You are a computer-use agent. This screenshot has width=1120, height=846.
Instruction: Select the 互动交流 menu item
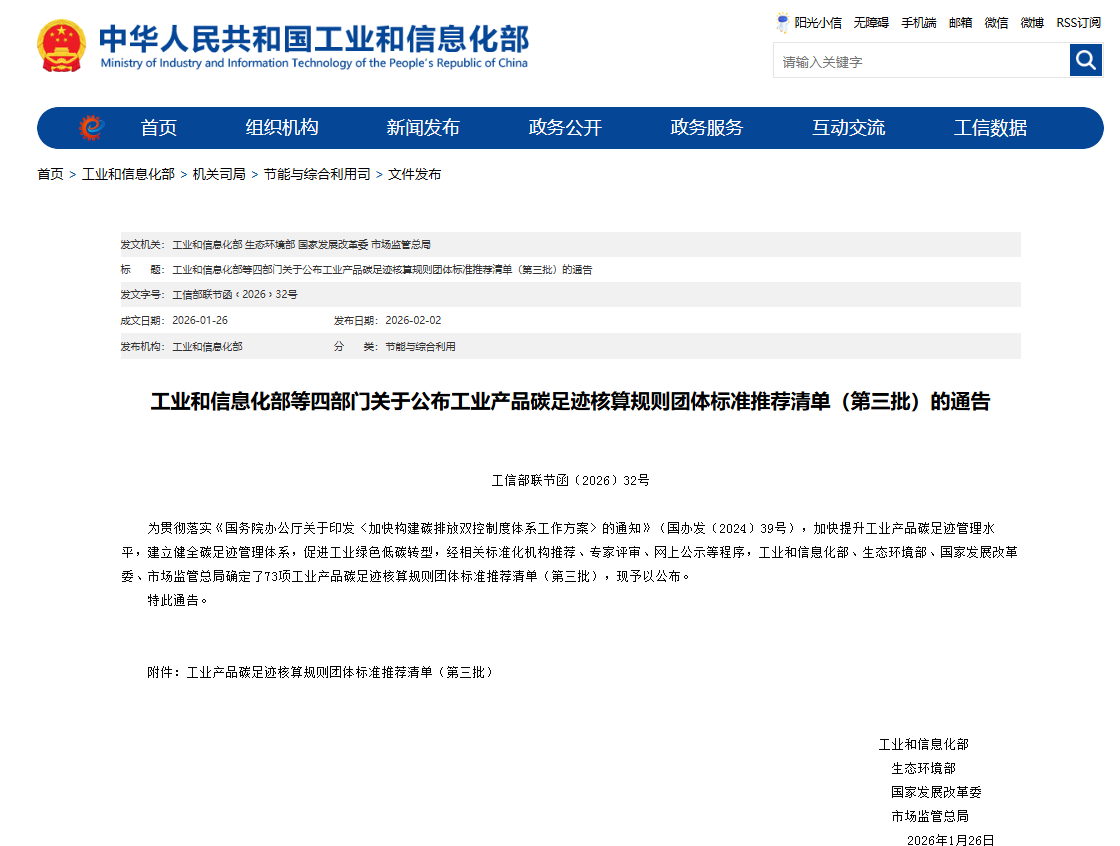(848, 128)
